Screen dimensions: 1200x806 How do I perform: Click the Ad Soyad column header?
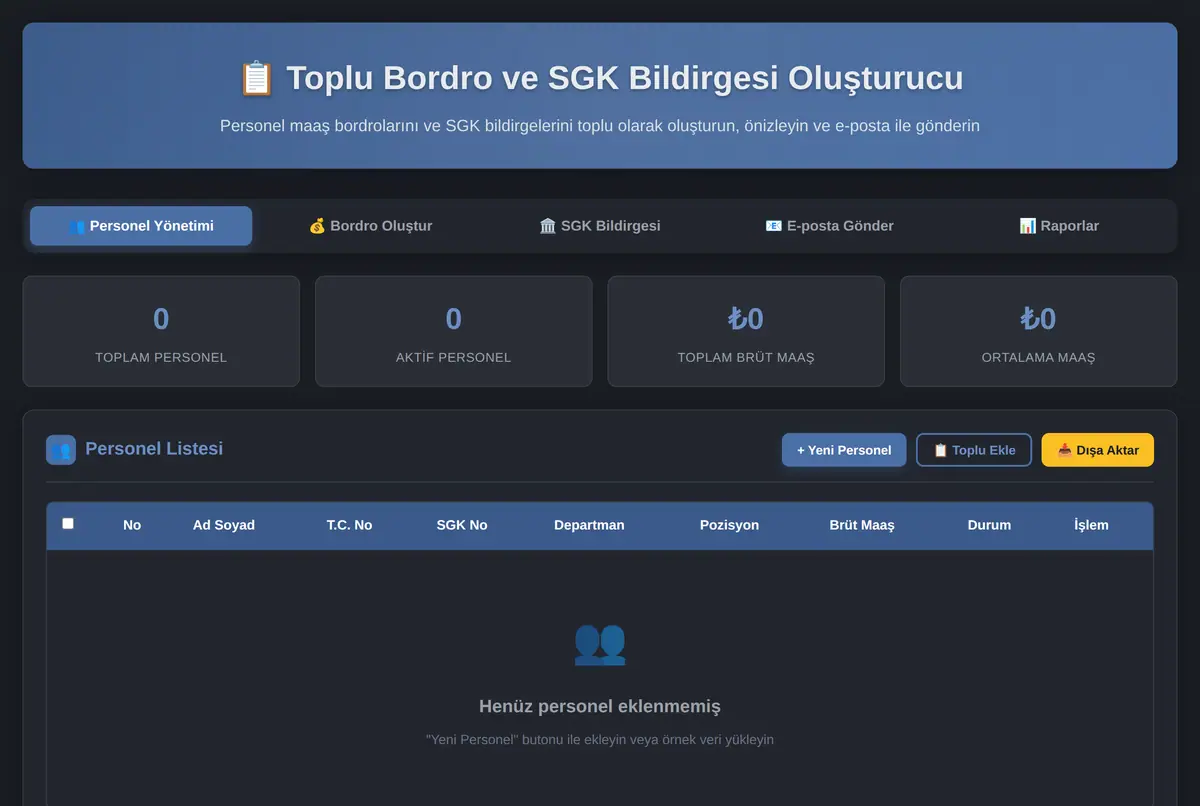[224, 525]
